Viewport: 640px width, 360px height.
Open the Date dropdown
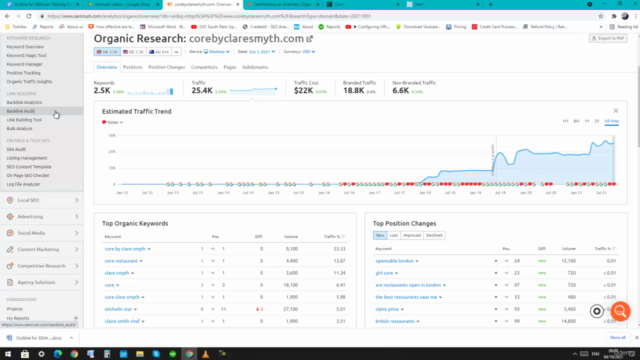click(262, 52)
